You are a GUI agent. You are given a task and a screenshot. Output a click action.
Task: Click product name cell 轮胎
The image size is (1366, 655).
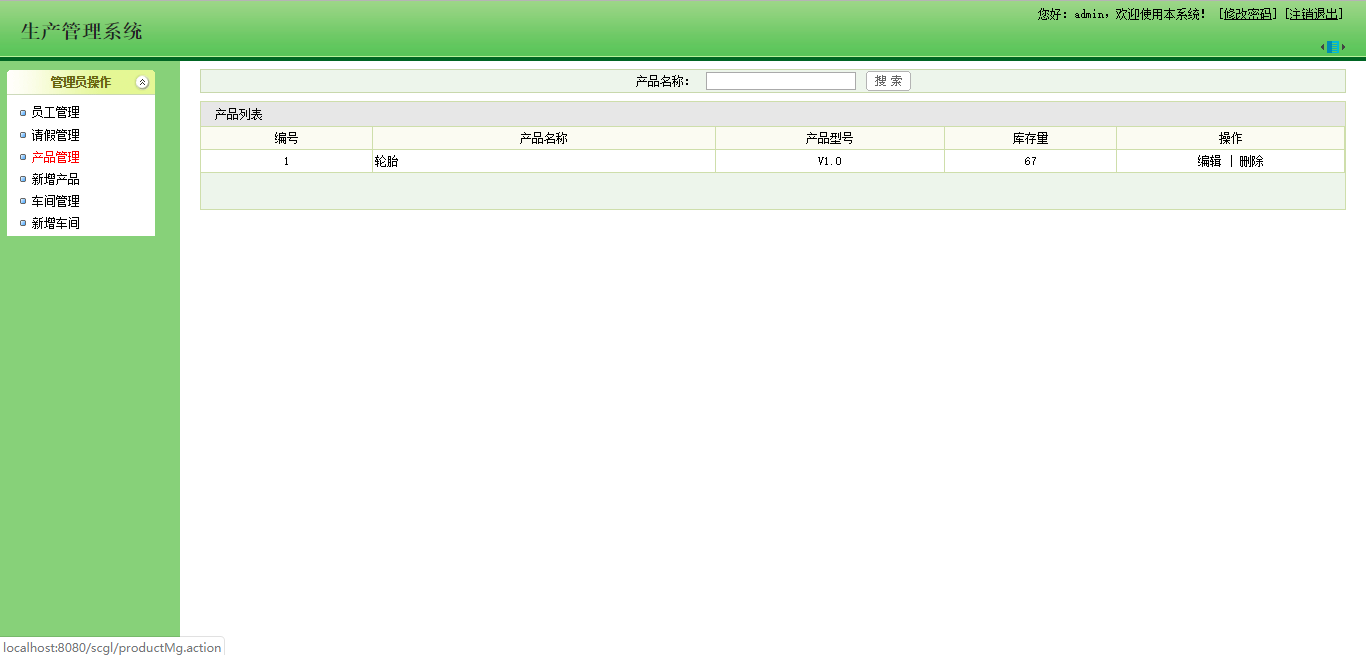pyautogui.click(x=544, y=161)
